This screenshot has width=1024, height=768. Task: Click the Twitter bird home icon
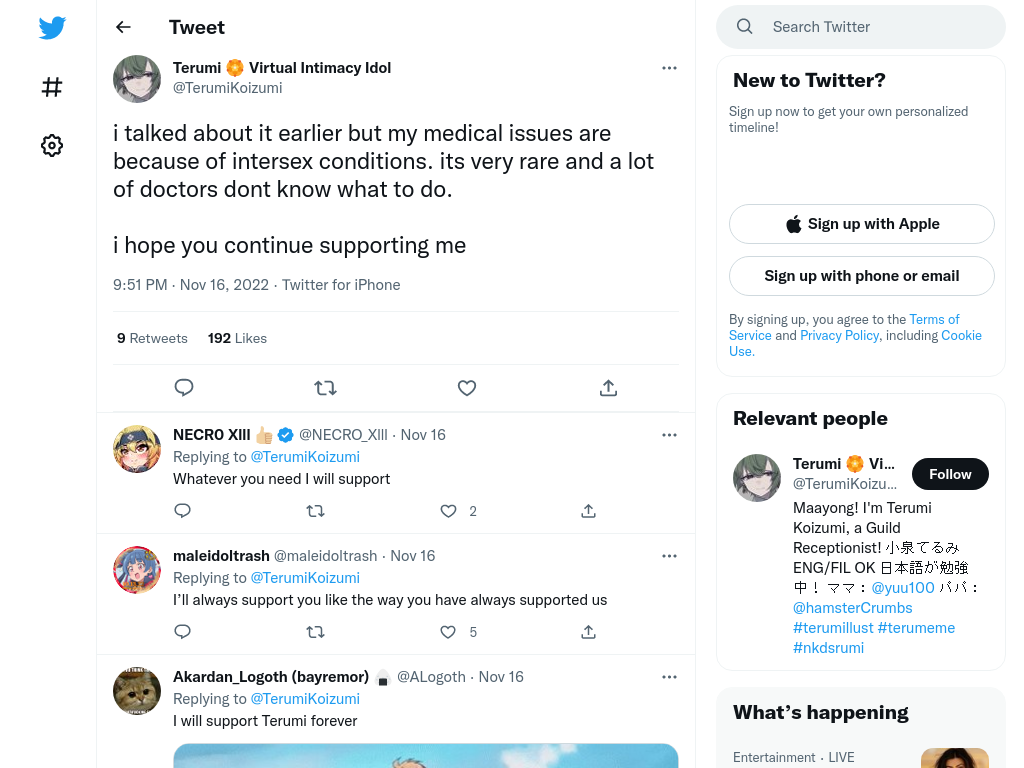pos(52,27)
